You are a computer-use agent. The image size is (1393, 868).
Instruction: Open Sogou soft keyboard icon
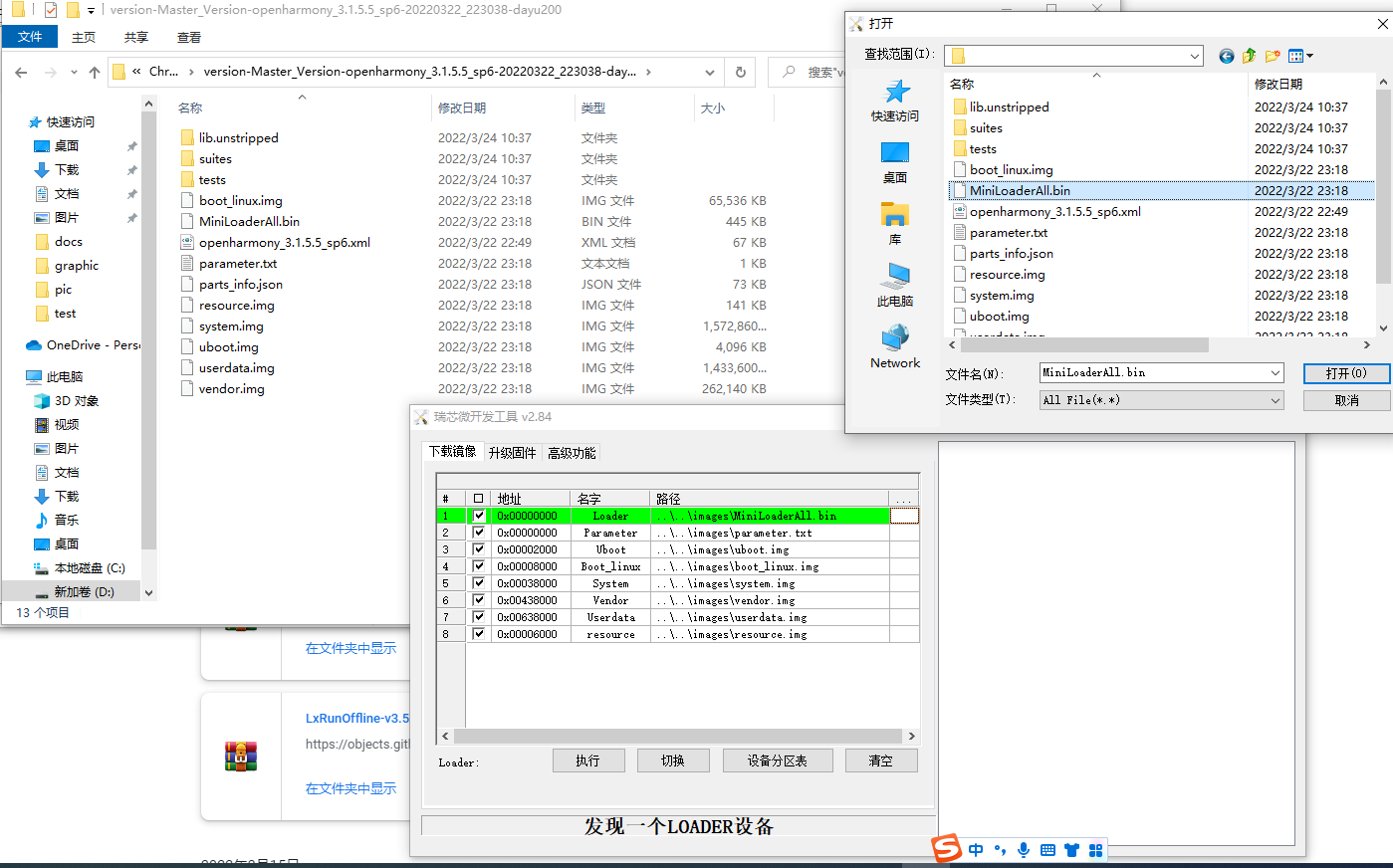pos(1047,850)
